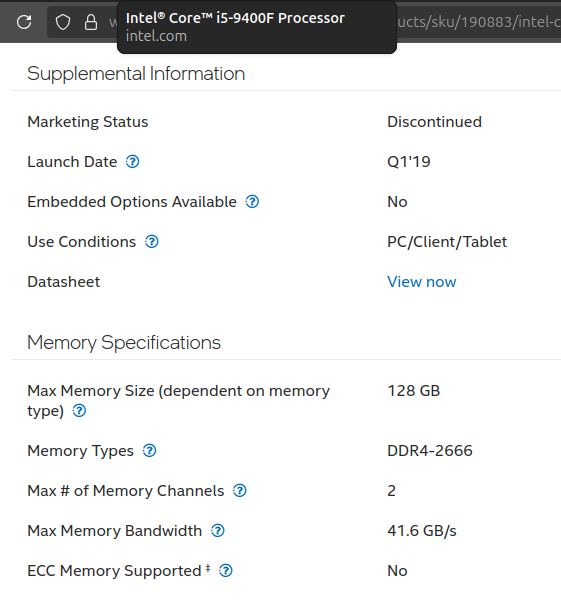The height and width of the screenshot is (604, 561).
Task: Click the 'Supplemental Information' section heading
Action: pos(136,74)
